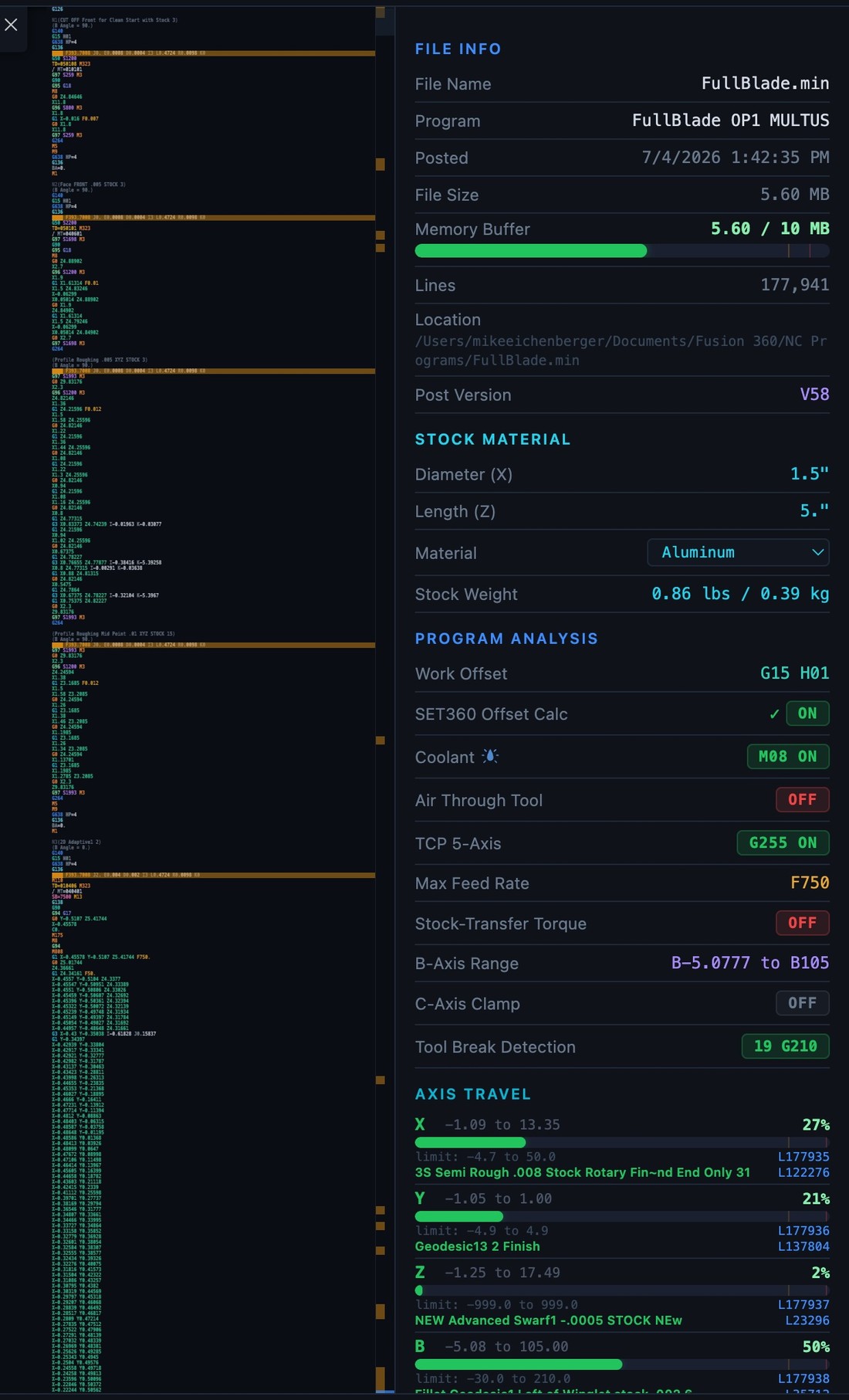Select the FullBlade.min file name
This screenshot has height=1400, width=849.
[x=765, y=83]
